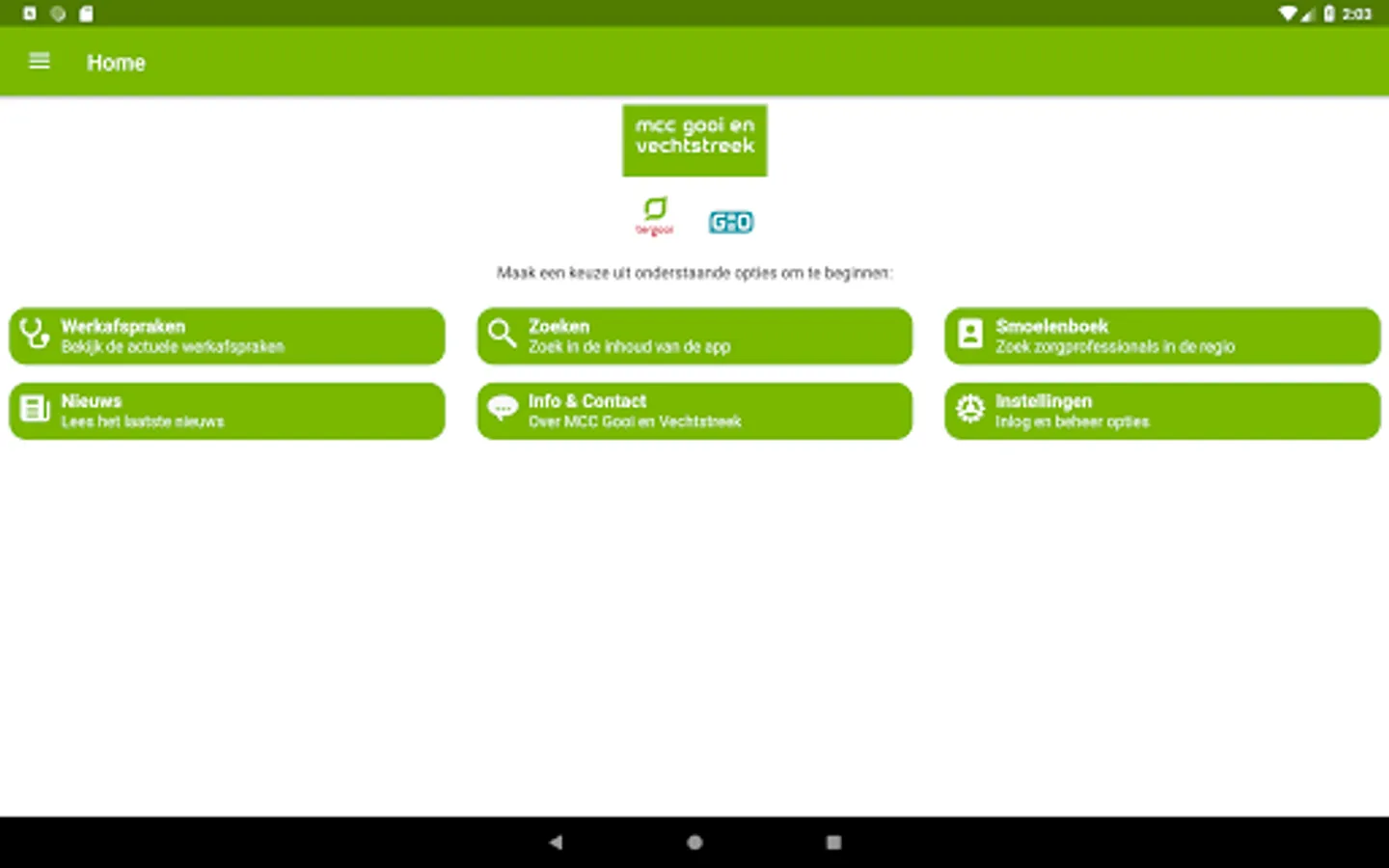Click the Wi-Fi status icon
Viewport: 1389px width, 868px height.
1288,14
